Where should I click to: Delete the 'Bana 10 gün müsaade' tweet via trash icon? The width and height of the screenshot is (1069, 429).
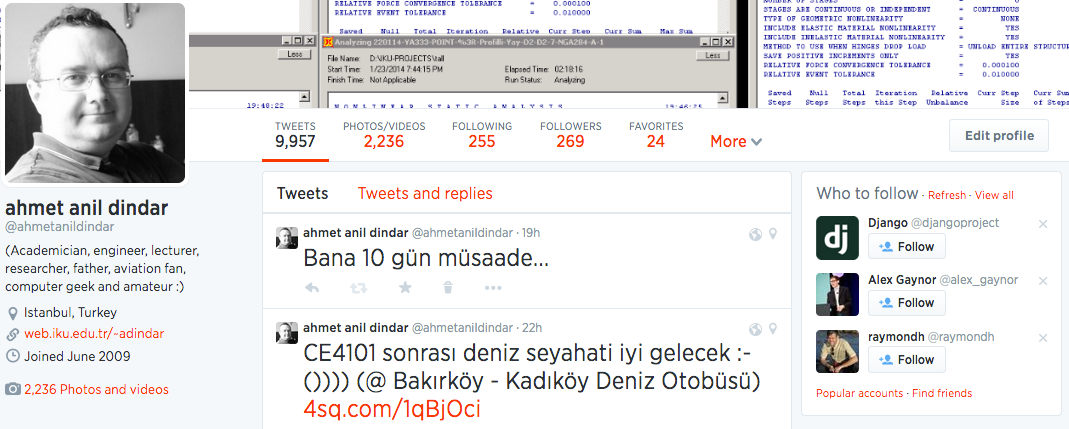pos(448,288)
